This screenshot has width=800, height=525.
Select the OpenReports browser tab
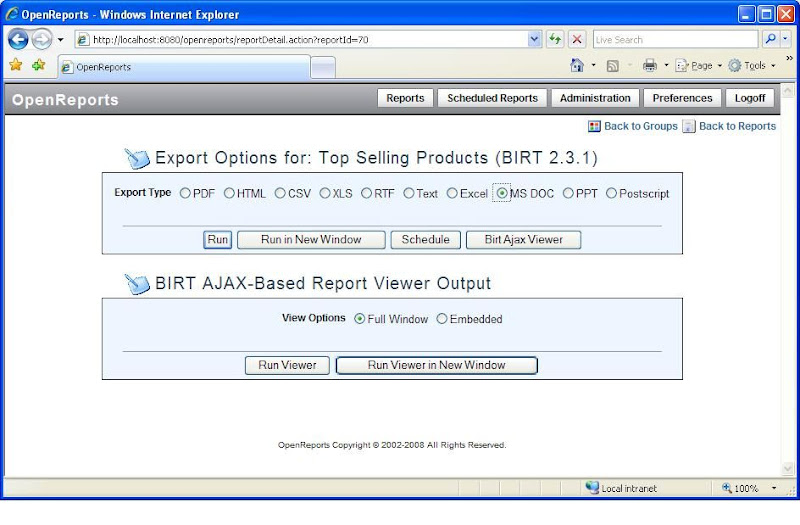(x=184, y=67)
